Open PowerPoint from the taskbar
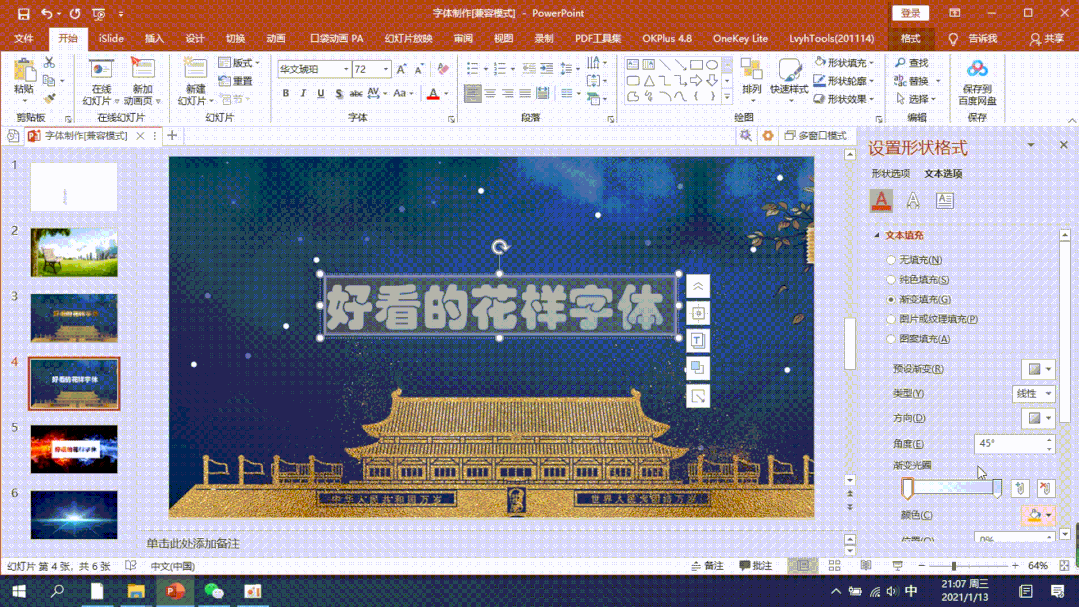Viewport: 1079px width, 607px height. point(175,591)
